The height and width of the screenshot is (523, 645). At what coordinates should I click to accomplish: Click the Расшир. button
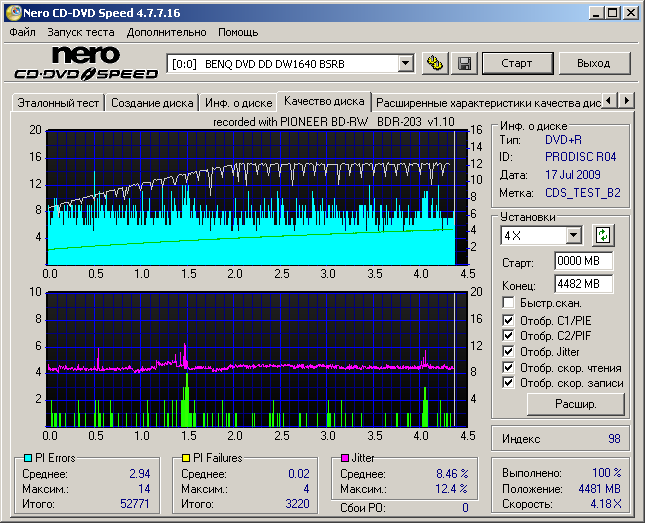(x=575, y=405)
